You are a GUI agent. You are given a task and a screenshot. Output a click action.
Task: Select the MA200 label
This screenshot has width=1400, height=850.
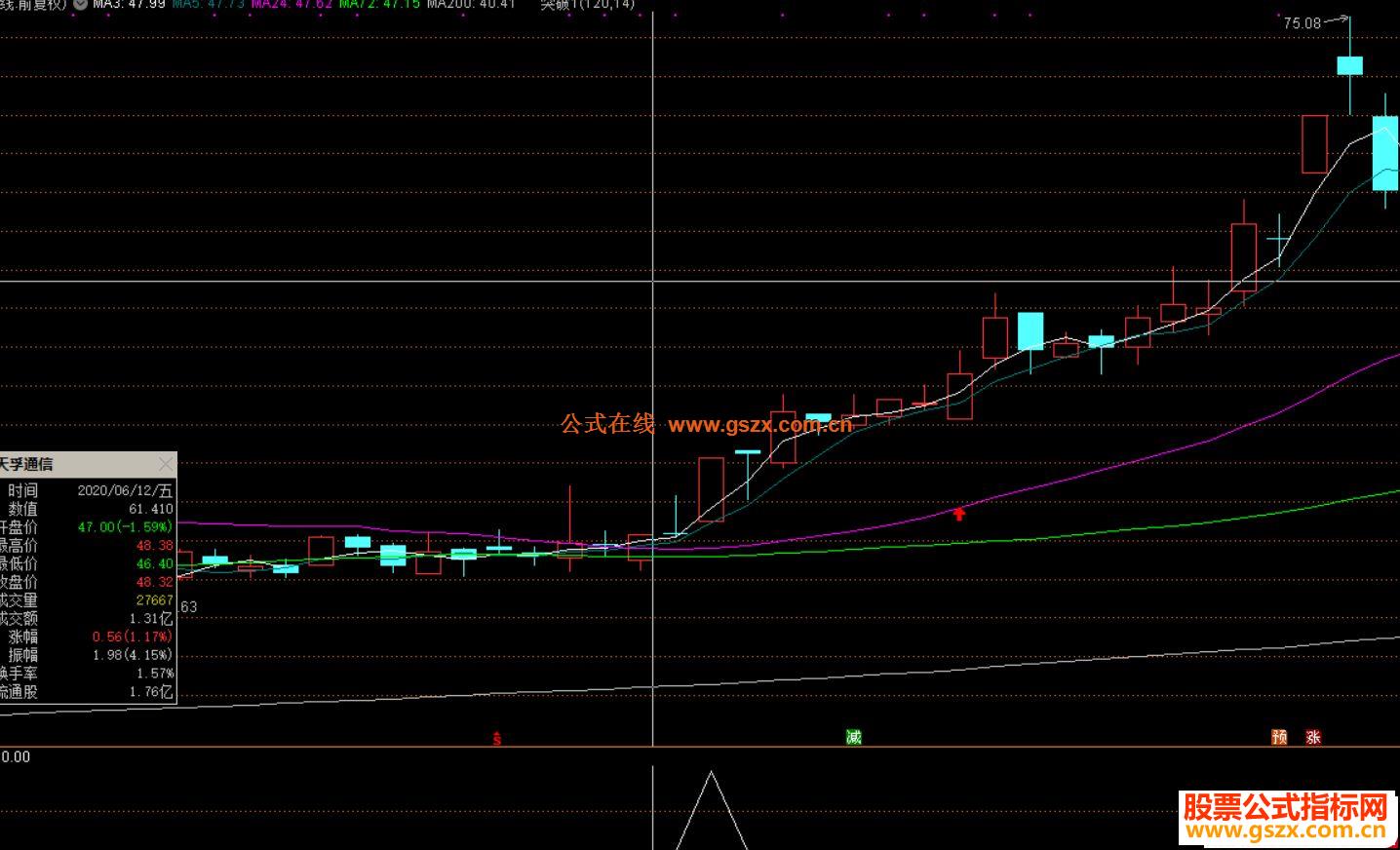[471, 4]
